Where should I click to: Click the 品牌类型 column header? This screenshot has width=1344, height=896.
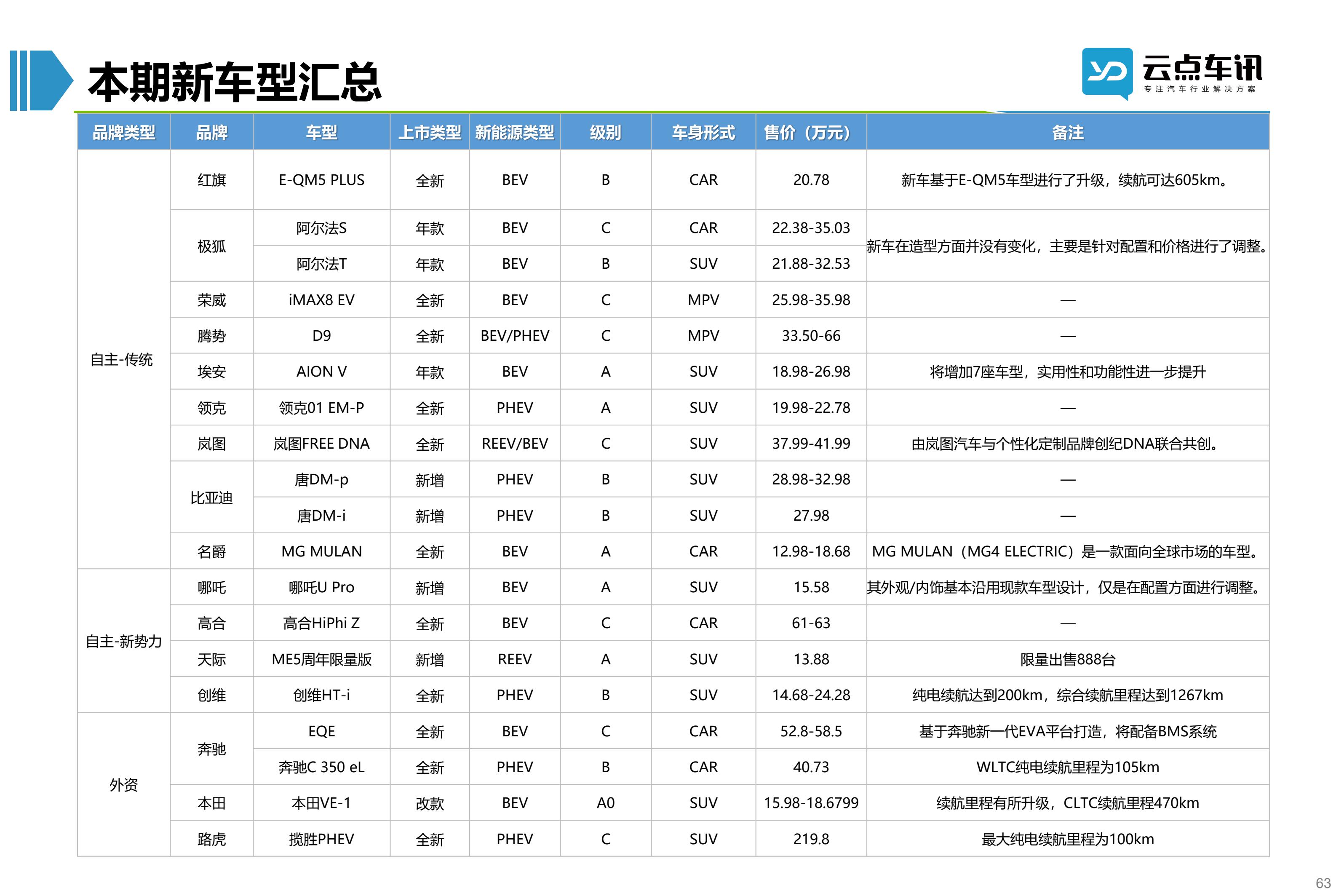124,132
